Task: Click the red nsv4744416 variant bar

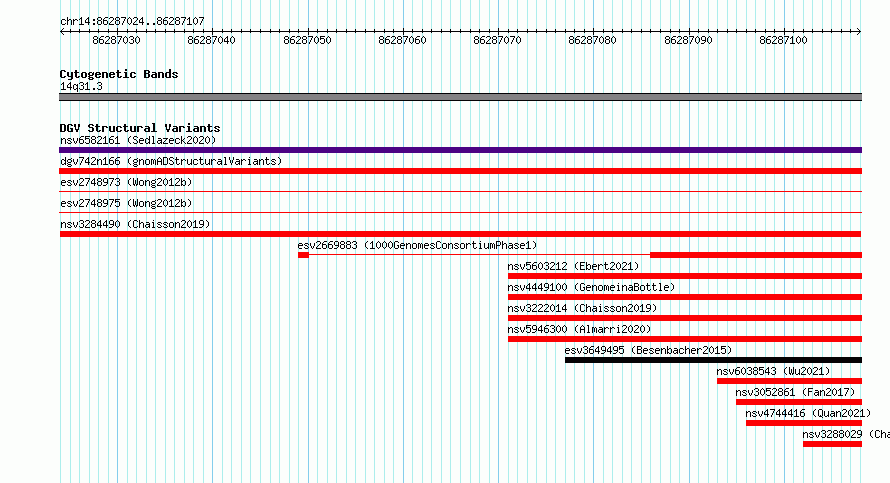Action: coord(804,423)
